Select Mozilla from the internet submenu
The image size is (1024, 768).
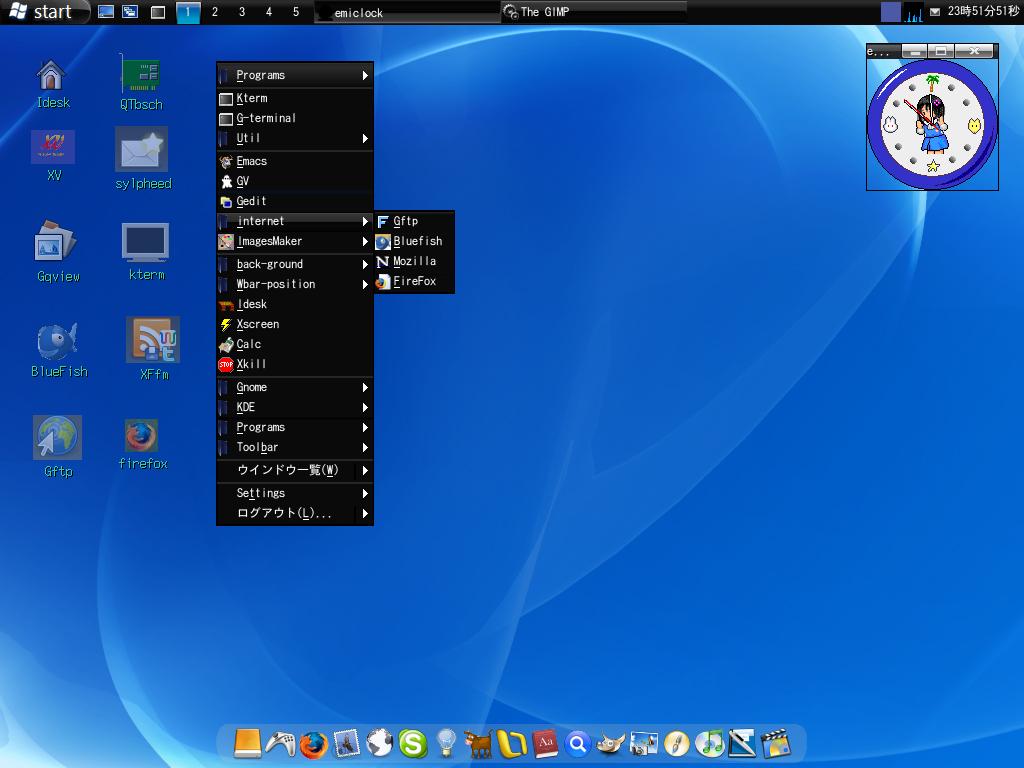pyautogui.click(x=414, y=262)
